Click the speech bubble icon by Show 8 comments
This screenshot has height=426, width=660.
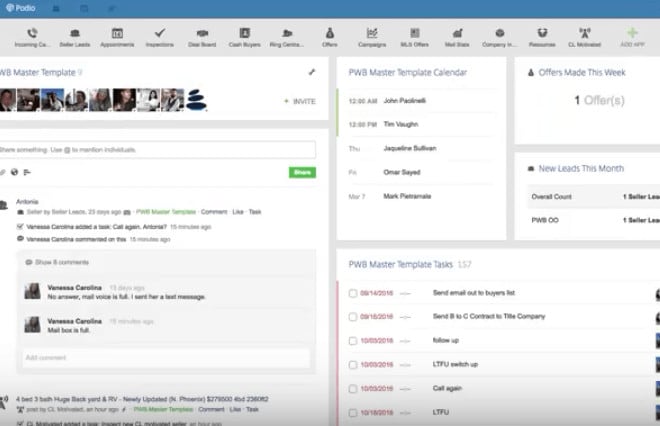29,262
